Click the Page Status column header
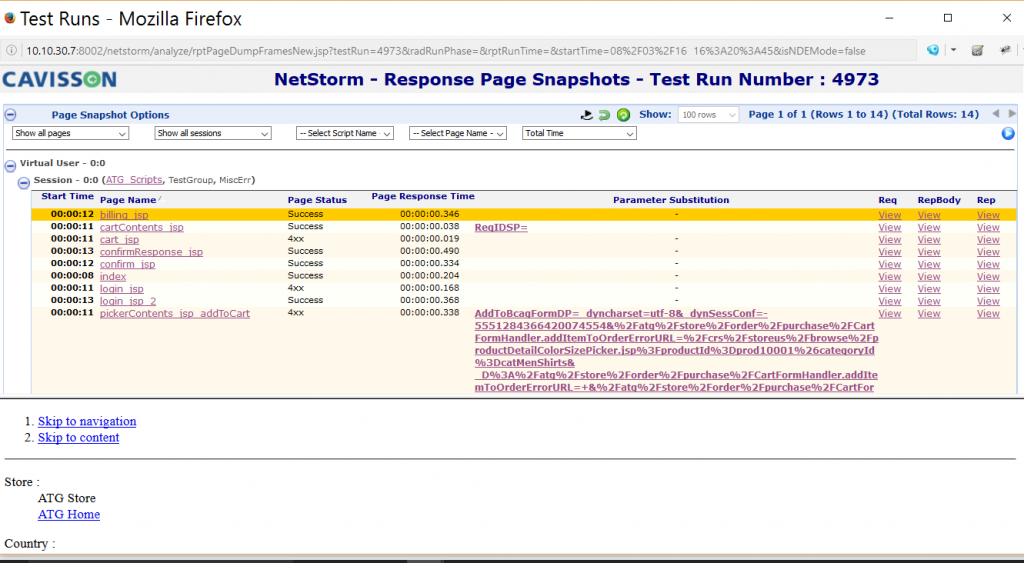The width and height of the screenshot is (1024, 563). (317, 200)
